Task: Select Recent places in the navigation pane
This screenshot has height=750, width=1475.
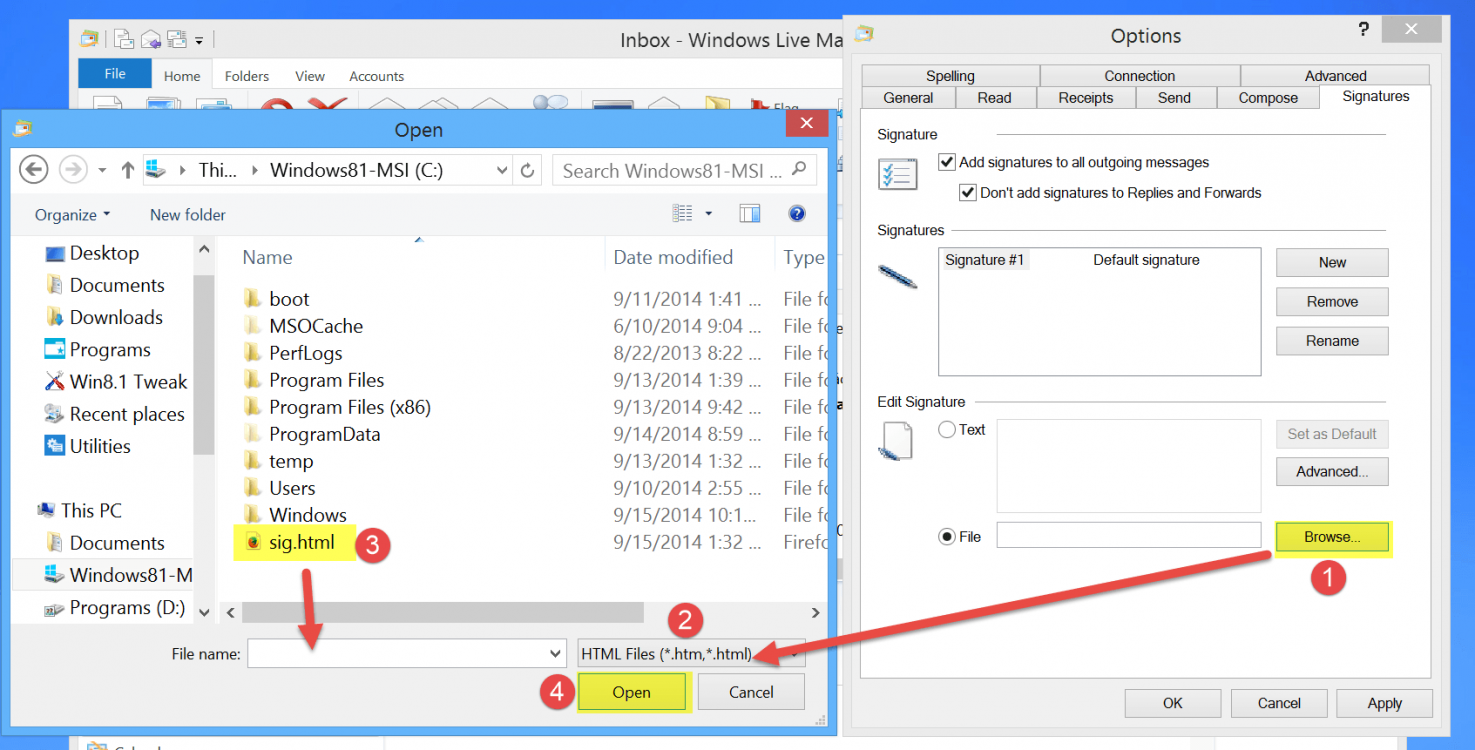Action: pyautogui.click(x=114, y=414)
